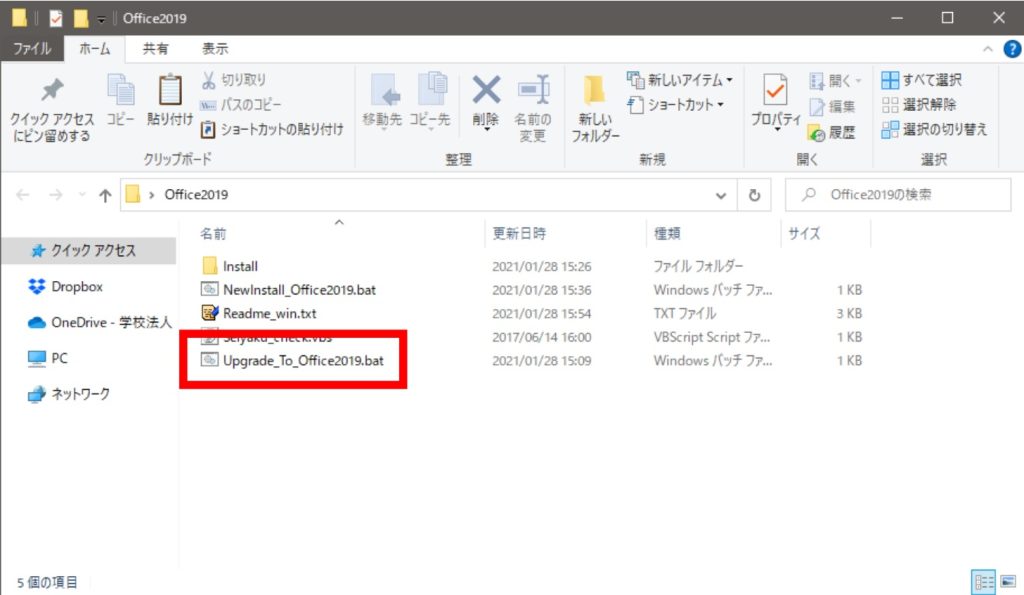Navigate forward with the right arrow
Viewport: 1024px width, 595px height.
pyautogui.click(x=56, y=195)
